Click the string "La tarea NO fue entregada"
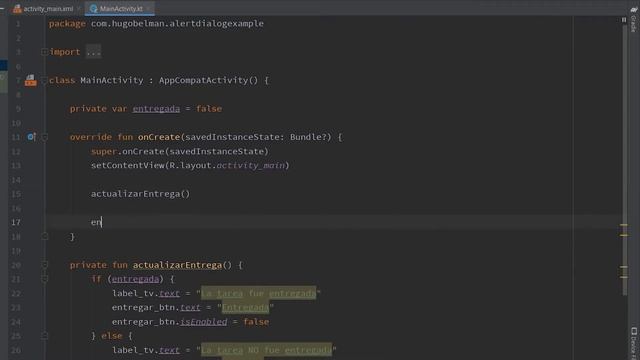640x360 pixels. coord(266,350)
